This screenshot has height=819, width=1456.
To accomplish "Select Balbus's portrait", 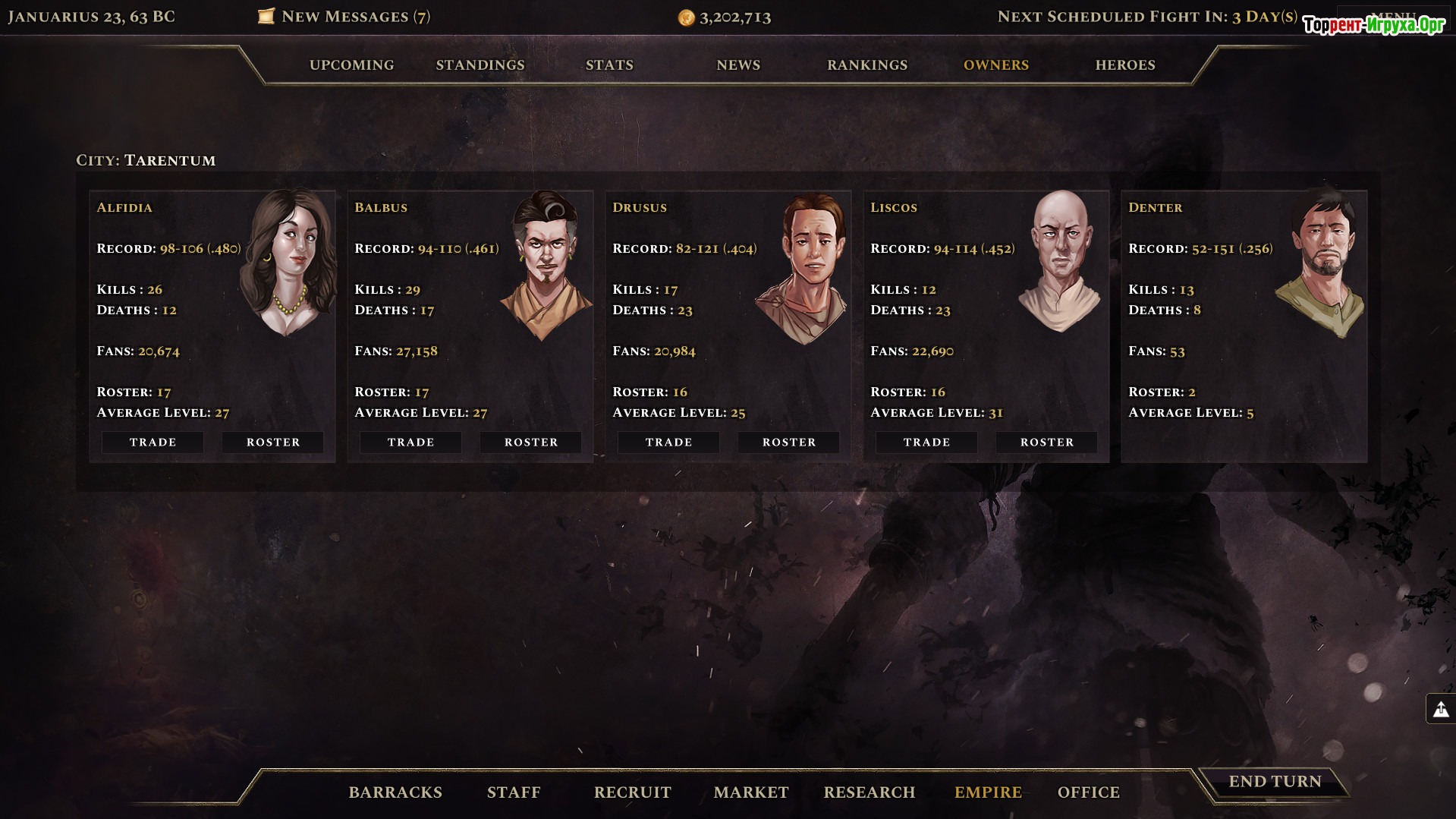I will coord(546,265).
